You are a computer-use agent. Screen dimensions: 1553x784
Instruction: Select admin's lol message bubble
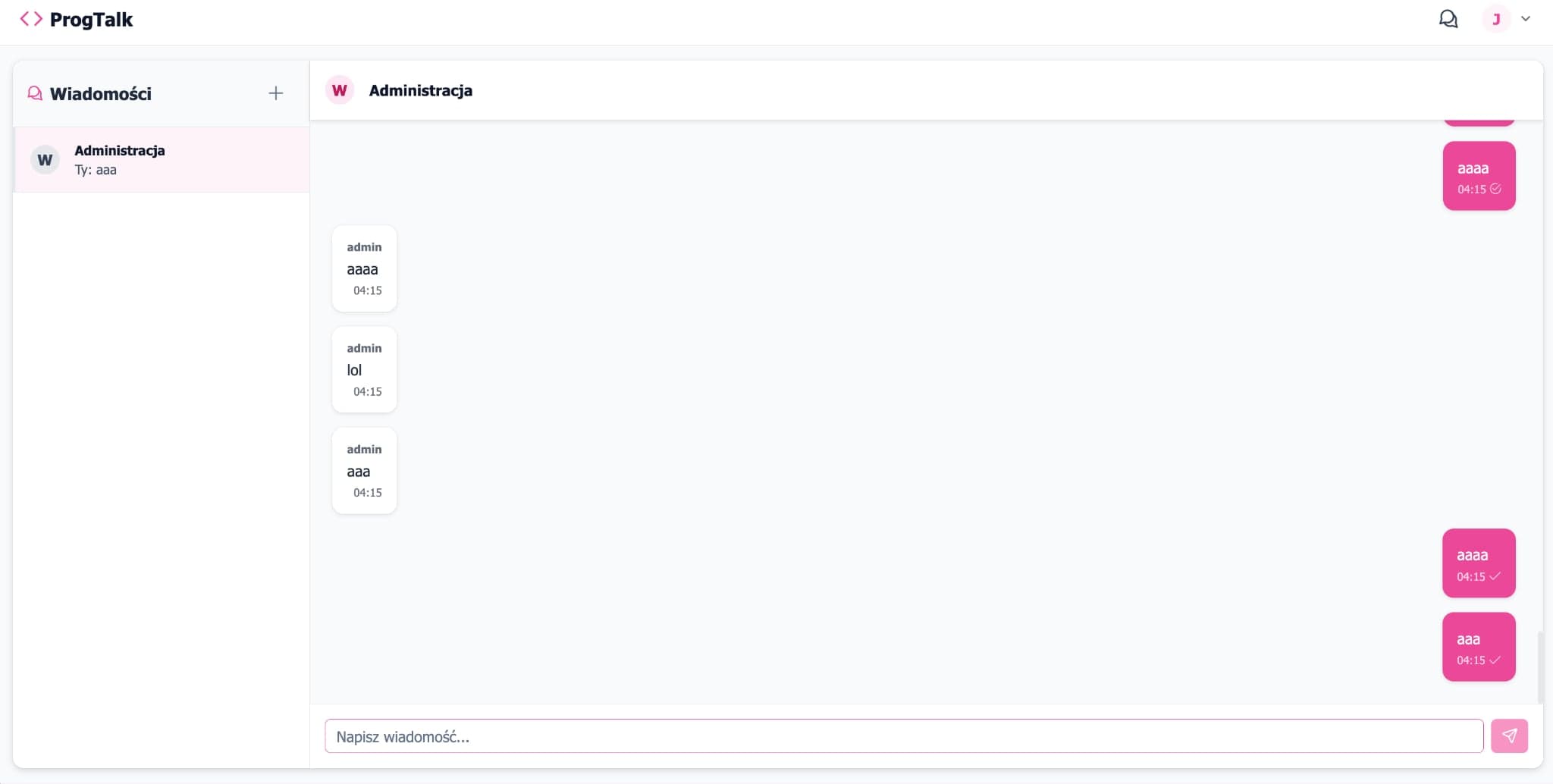pos(364,370)
